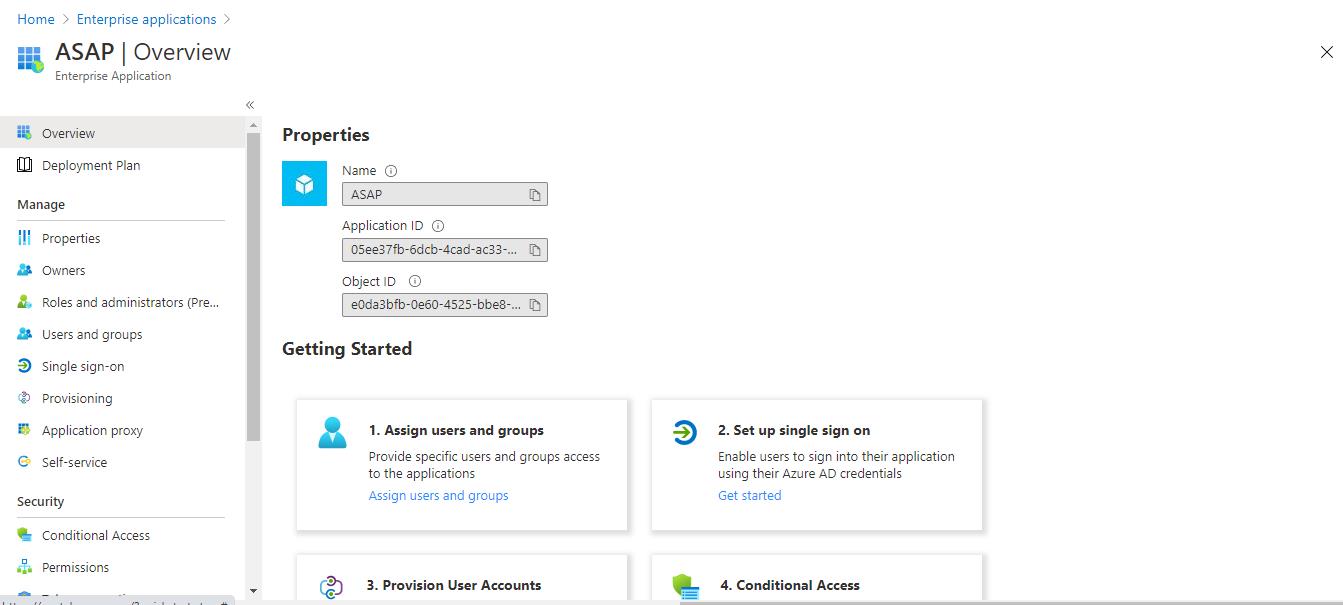Click the Provisioning icon in sidebar
This screenshot has height=605, width=1343.
click(25, 398)
